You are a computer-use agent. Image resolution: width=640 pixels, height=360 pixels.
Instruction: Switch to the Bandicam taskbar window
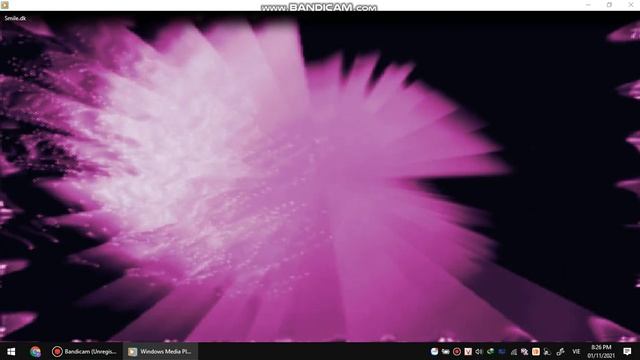coord(85,351)
